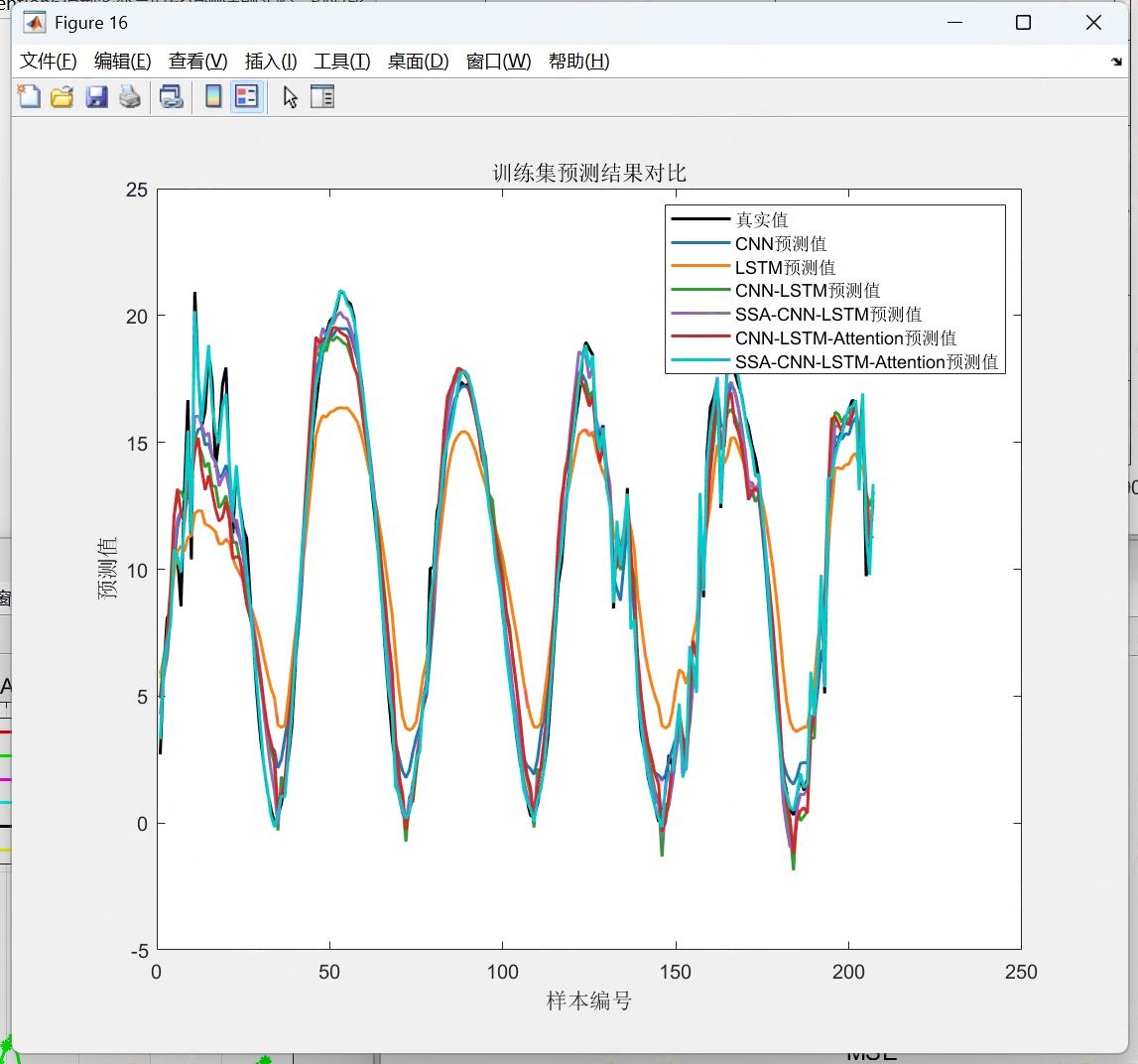Open a file using the Open folder icon

pos(62,96)
